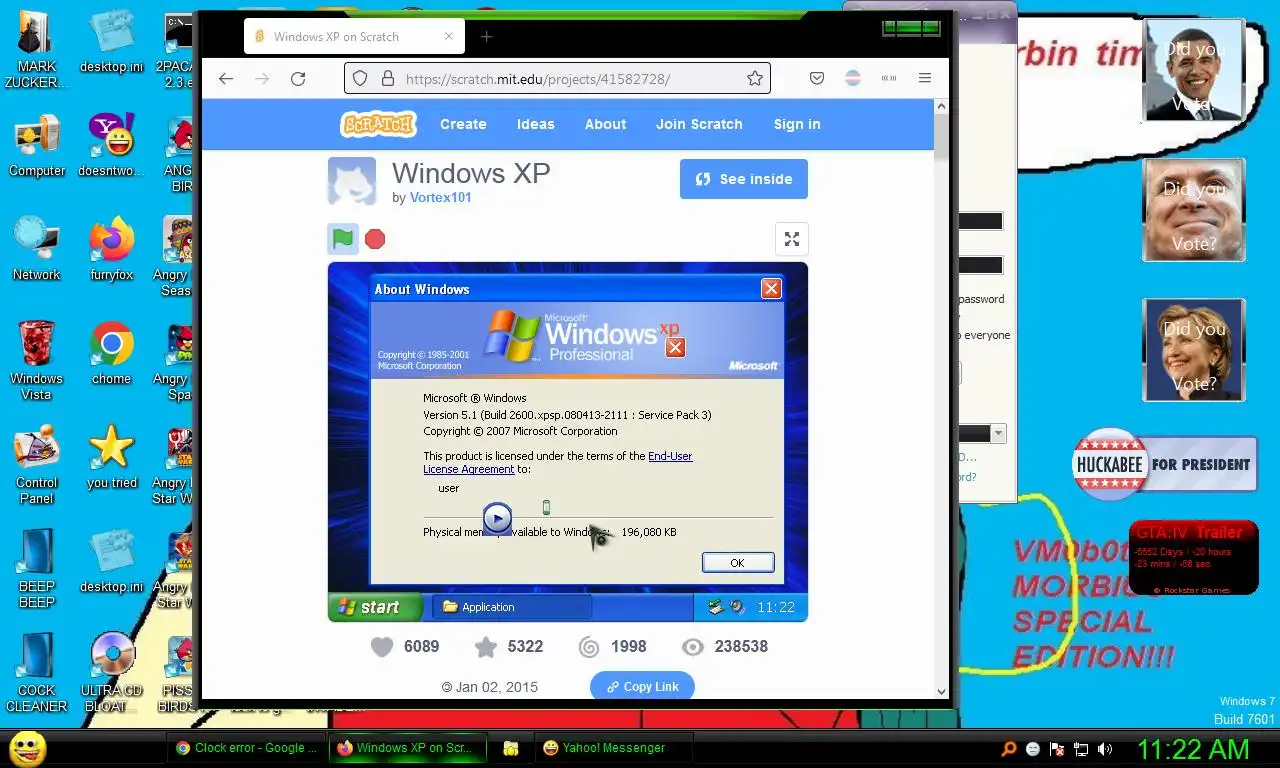The width and height of the screenshot is (1280, 768).
Task: Click the GTA:IV Trailer countdown gadget
Action: (x=1193, y=558)
